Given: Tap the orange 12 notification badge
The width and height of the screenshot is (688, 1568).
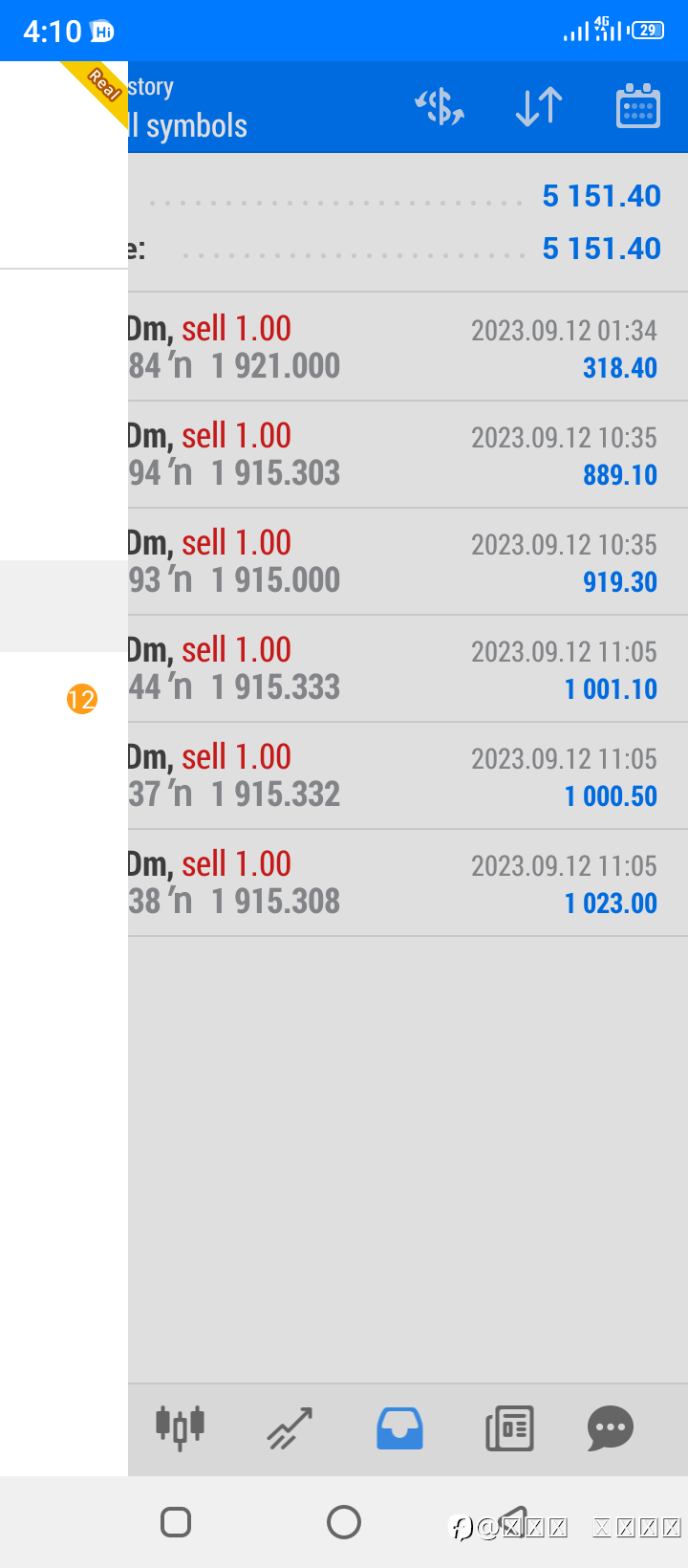Looking at the screenshot, I should coord(82,699).
